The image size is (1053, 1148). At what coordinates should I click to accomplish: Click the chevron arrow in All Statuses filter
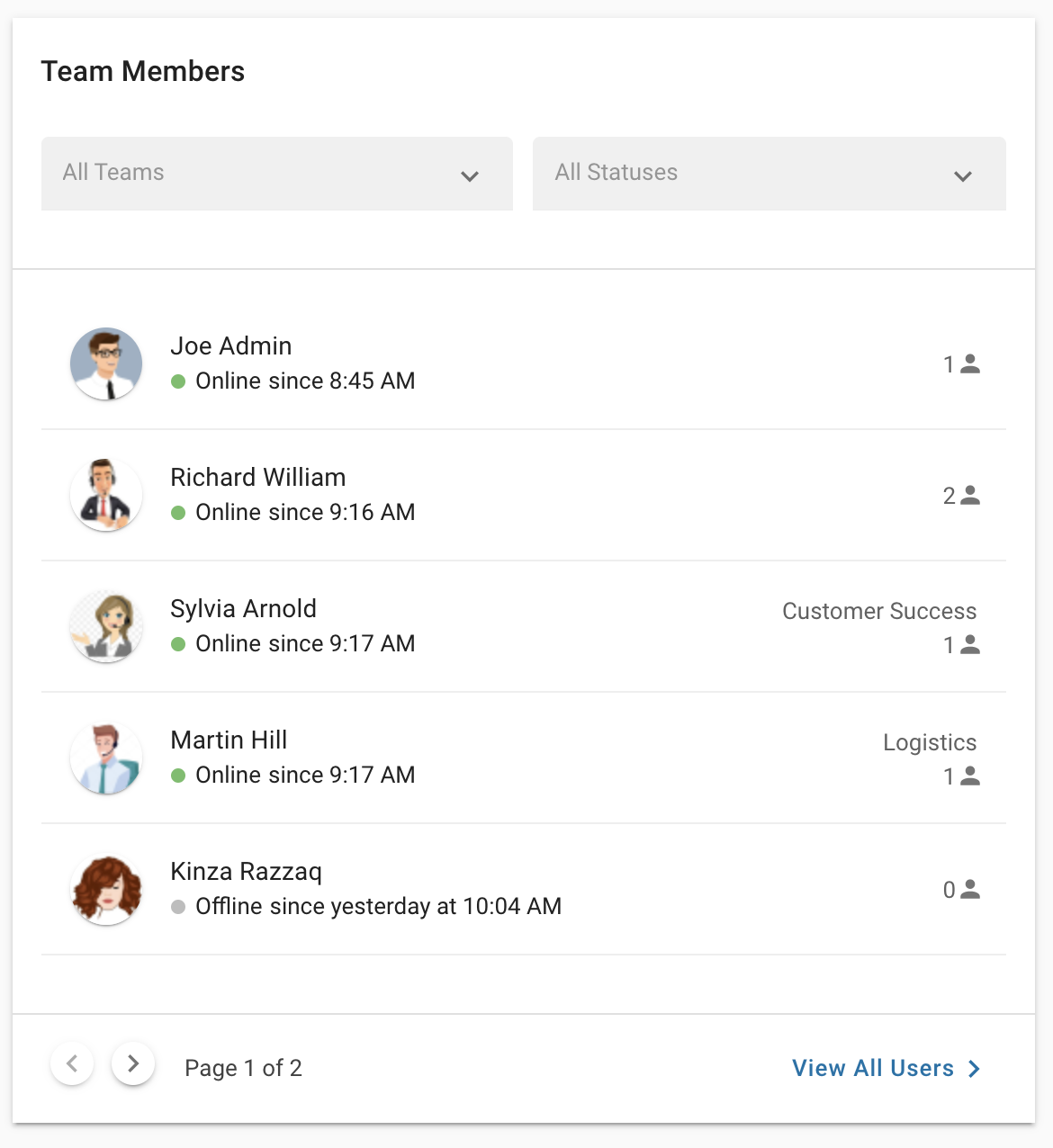(962, 176)
